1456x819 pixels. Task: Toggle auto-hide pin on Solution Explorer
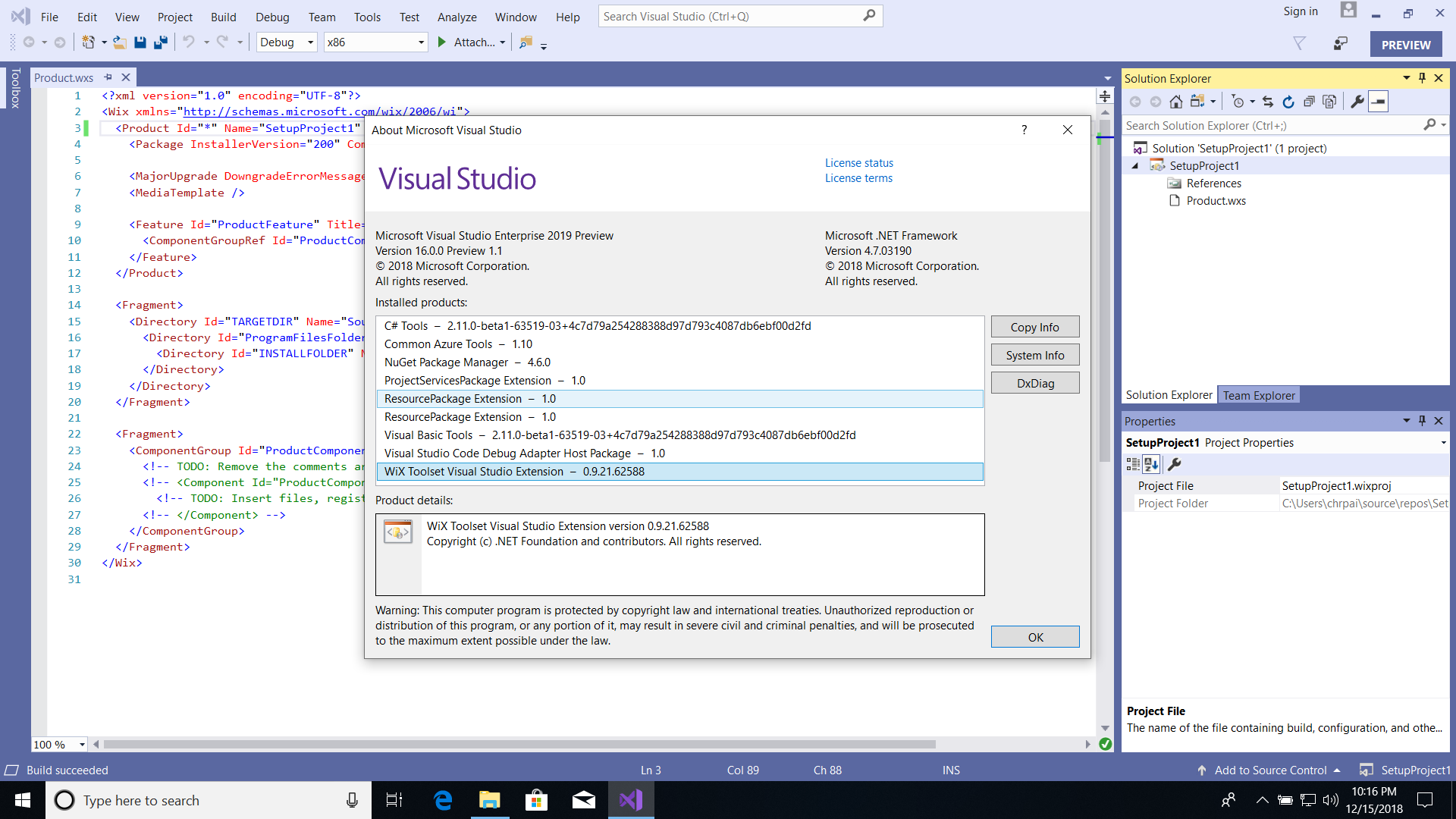pyautogui.click(x=1422, y=78)
